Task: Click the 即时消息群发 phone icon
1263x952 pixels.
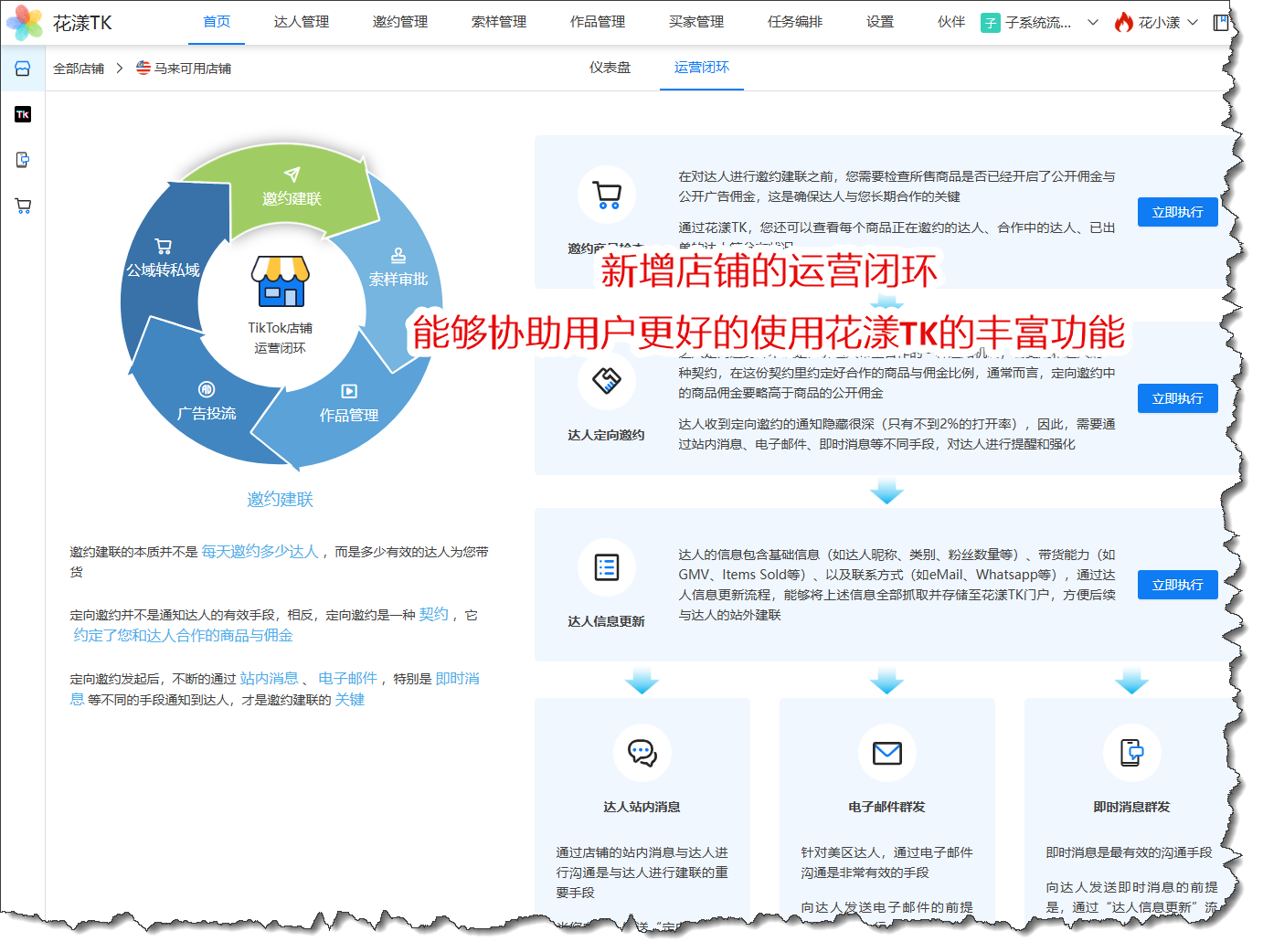Action: pyautogui.click(x=1131, y=753)
